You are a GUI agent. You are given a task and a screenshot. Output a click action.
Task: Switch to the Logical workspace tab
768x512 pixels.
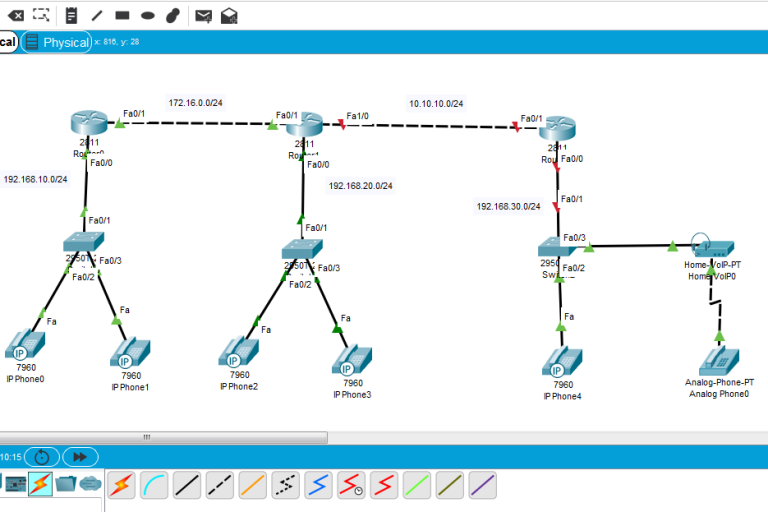tap(8, 42)
